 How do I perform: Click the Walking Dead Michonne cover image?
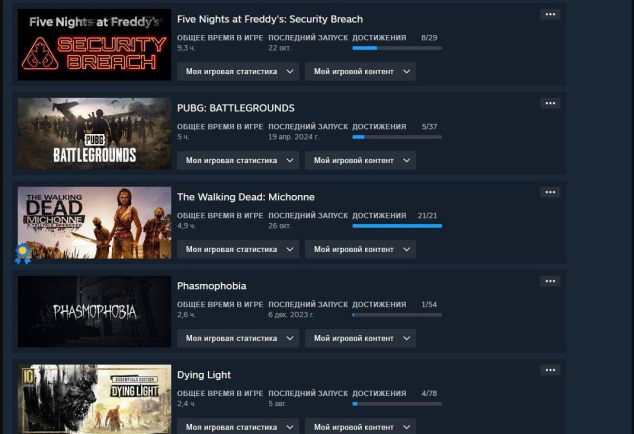point(94,222)
